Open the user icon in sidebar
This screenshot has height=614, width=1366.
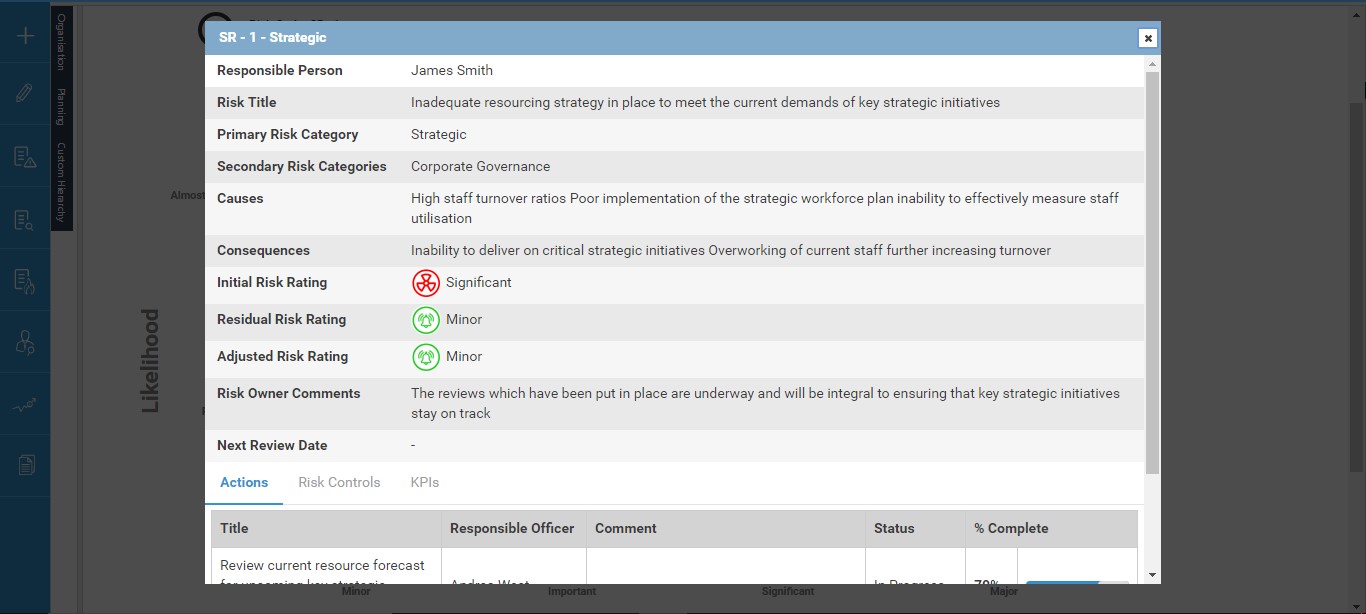click(x=25, y=343)
